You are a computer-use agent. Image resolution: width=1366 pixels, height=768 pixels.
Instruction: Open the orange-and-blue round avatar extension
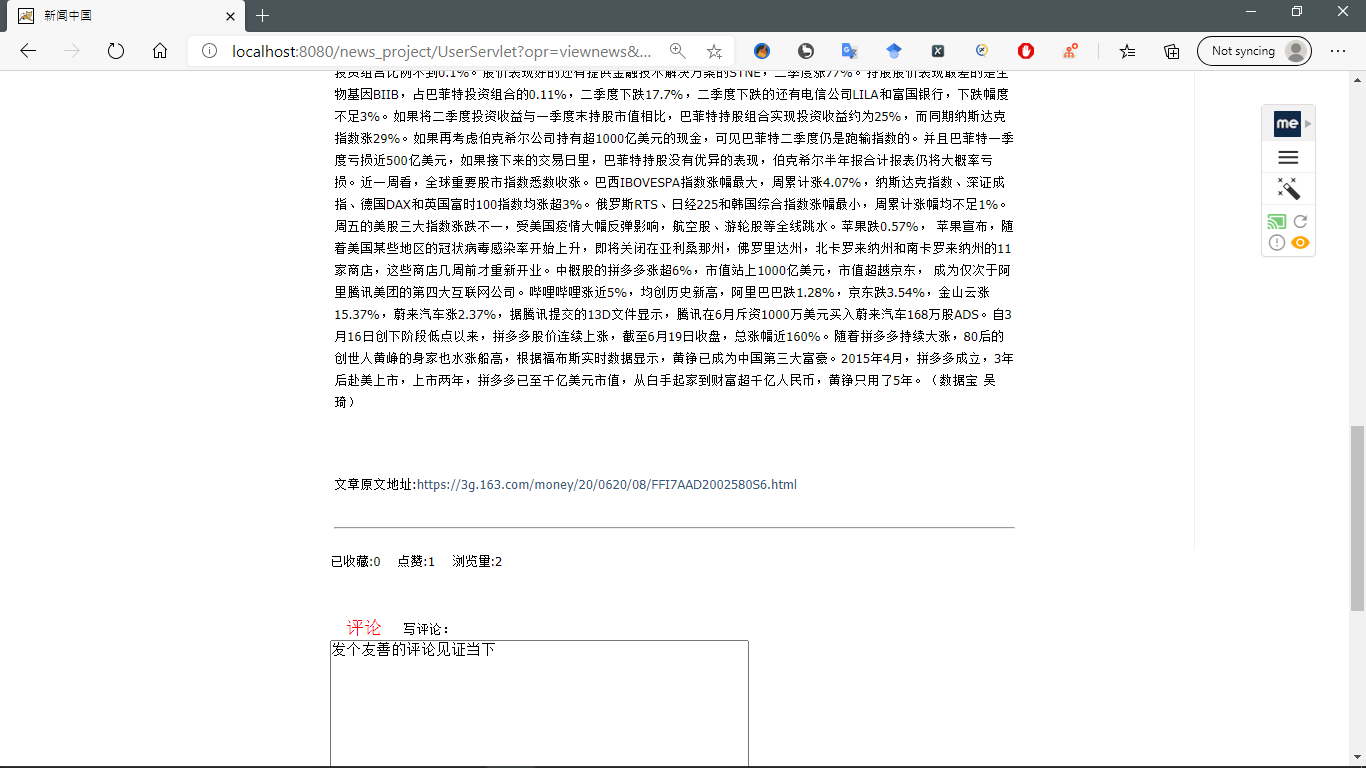click(762, 51)
